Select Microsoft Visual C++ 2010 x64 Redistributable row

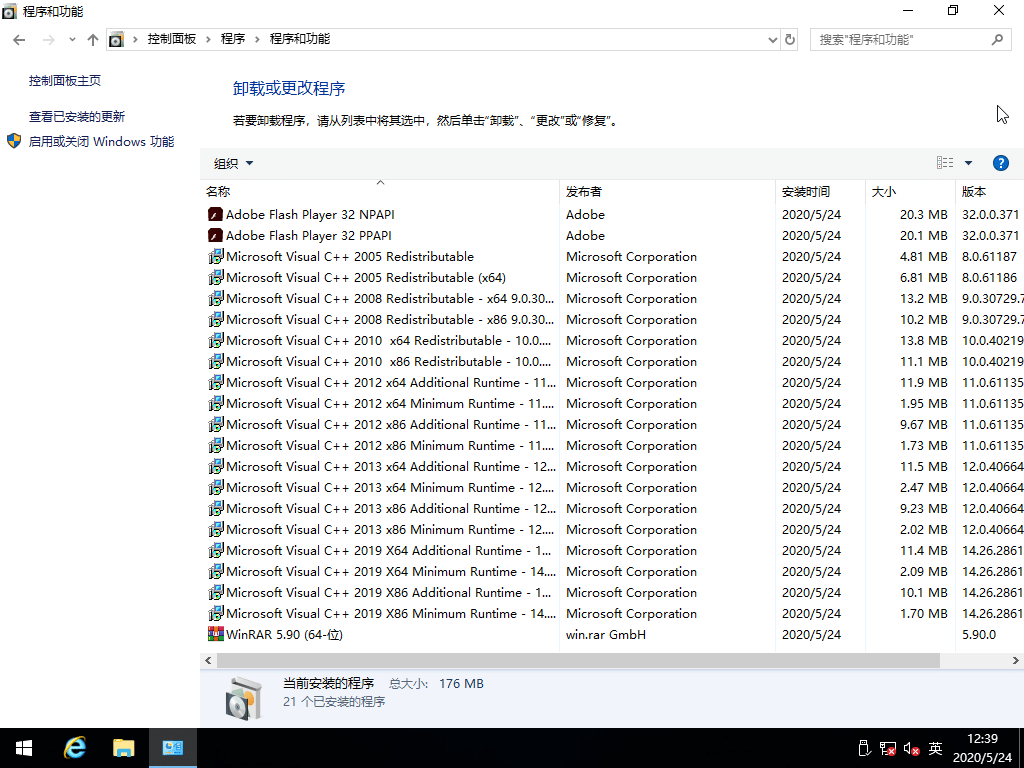coord(612,340)
